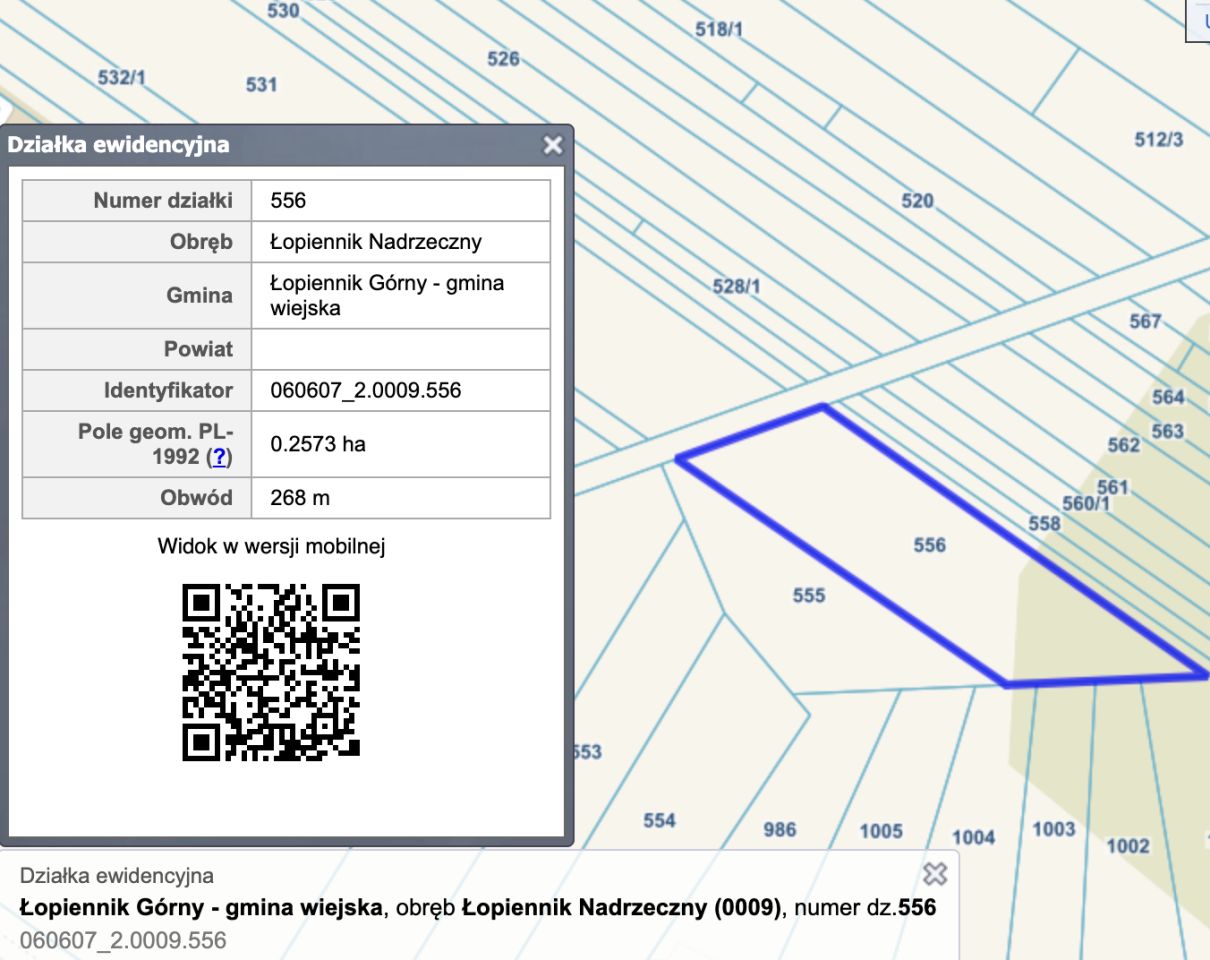This screenshot has height=960, width=1210.
Task: Click parcel label 561 on the map
Action: click(x=1112, y=487)
